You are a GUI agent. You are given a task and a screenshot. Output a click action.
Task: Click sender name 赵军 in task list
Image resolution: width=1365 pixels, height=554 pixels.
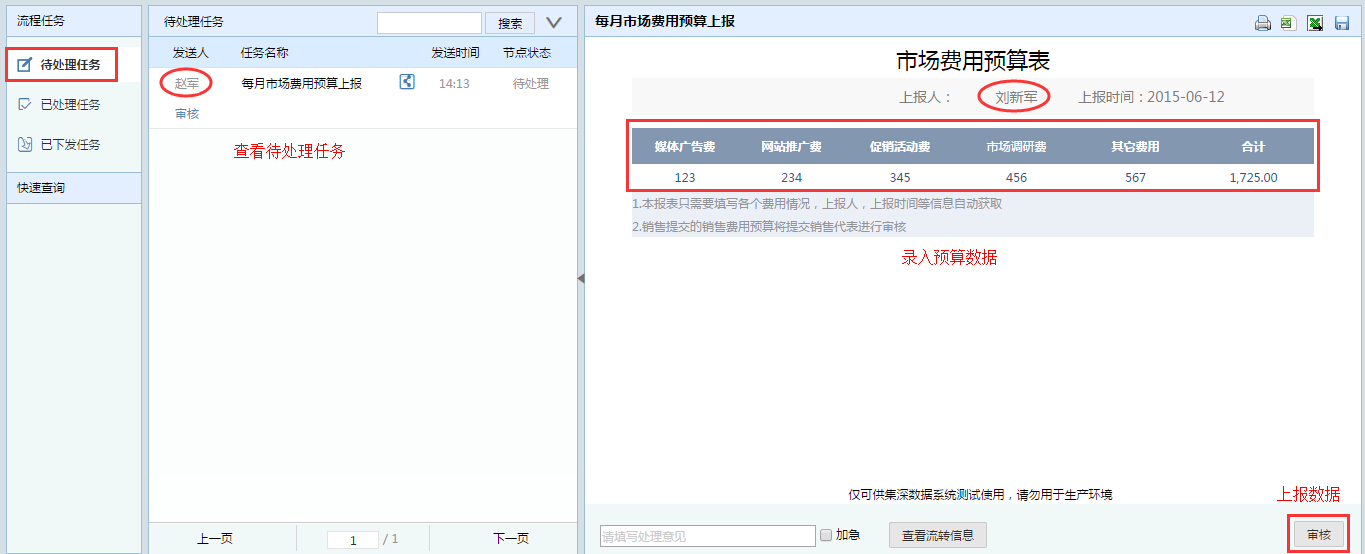click(187, 83)
